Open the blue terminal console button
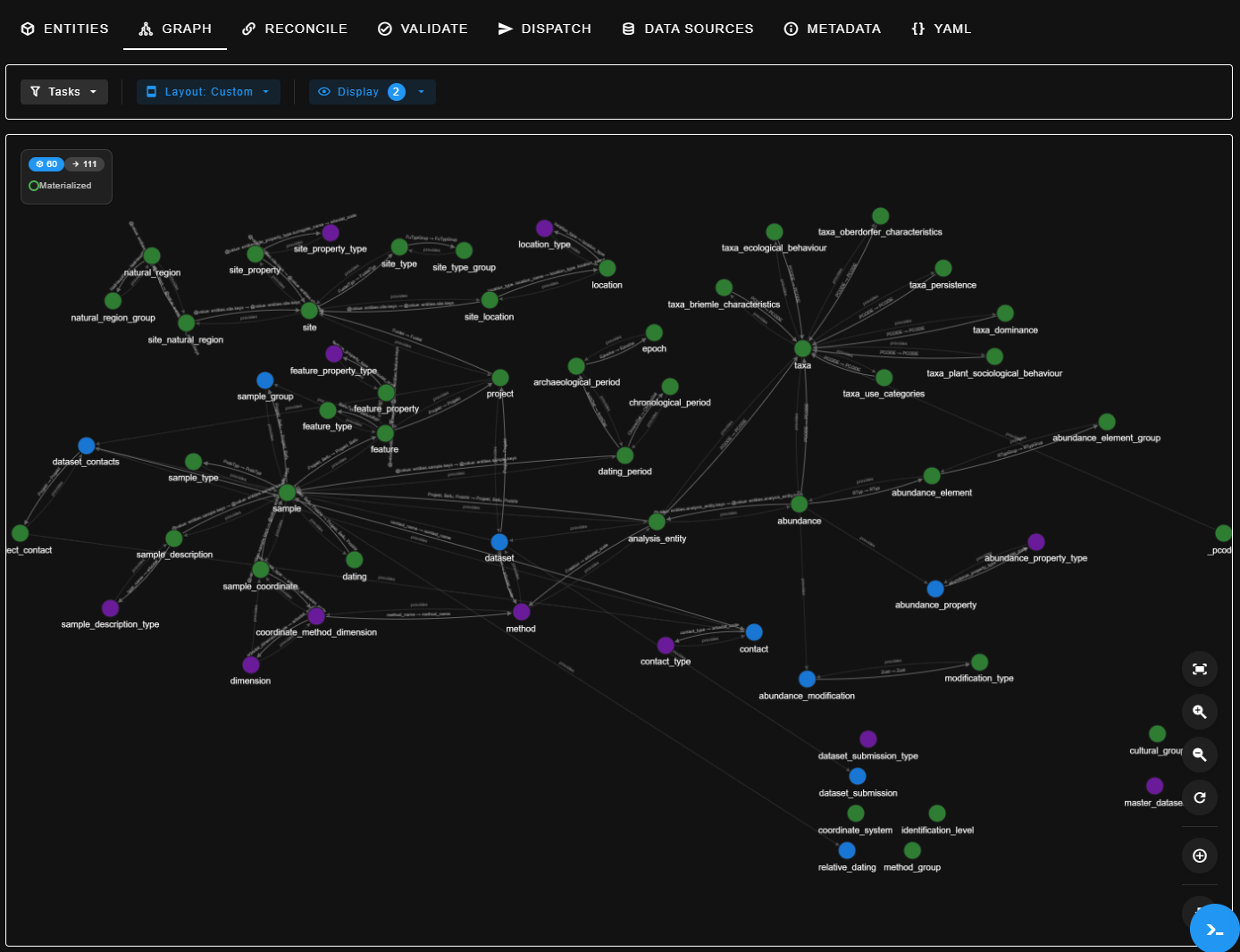 (x=1214, y=929)
